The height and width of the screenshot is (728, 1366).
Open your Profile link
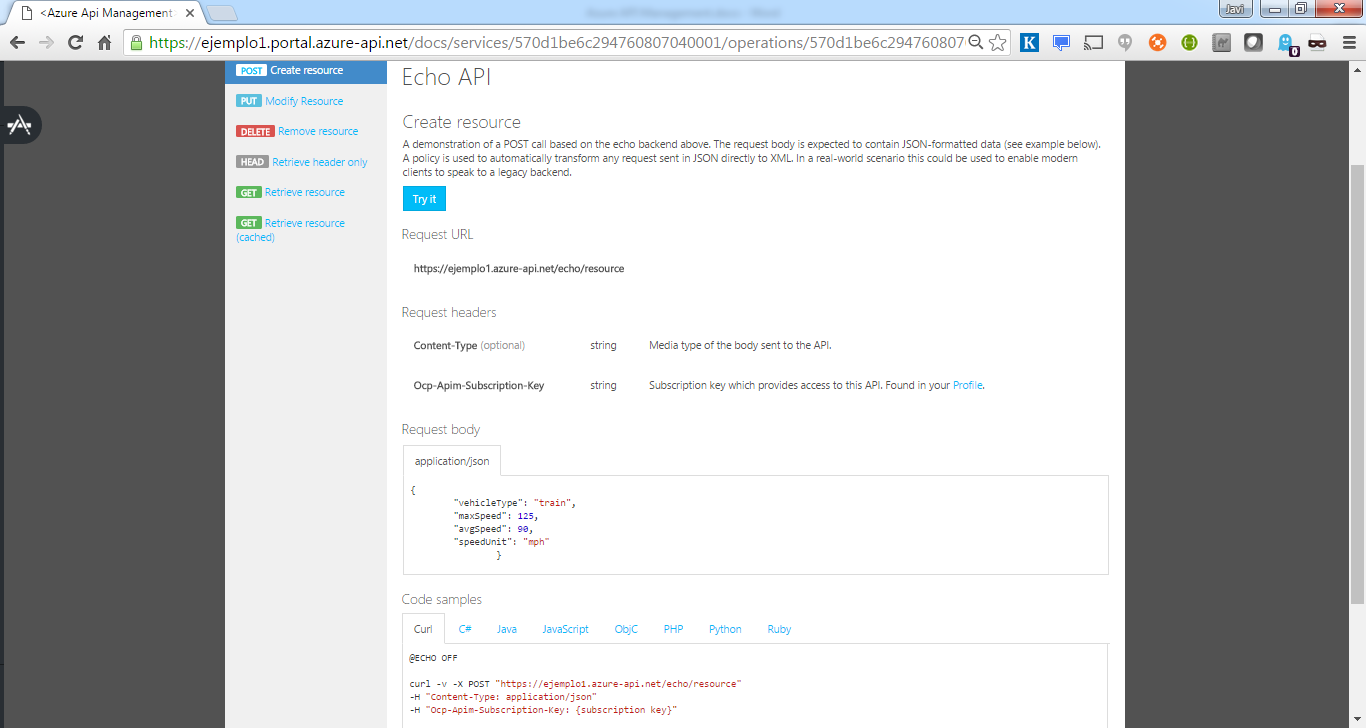967,385
